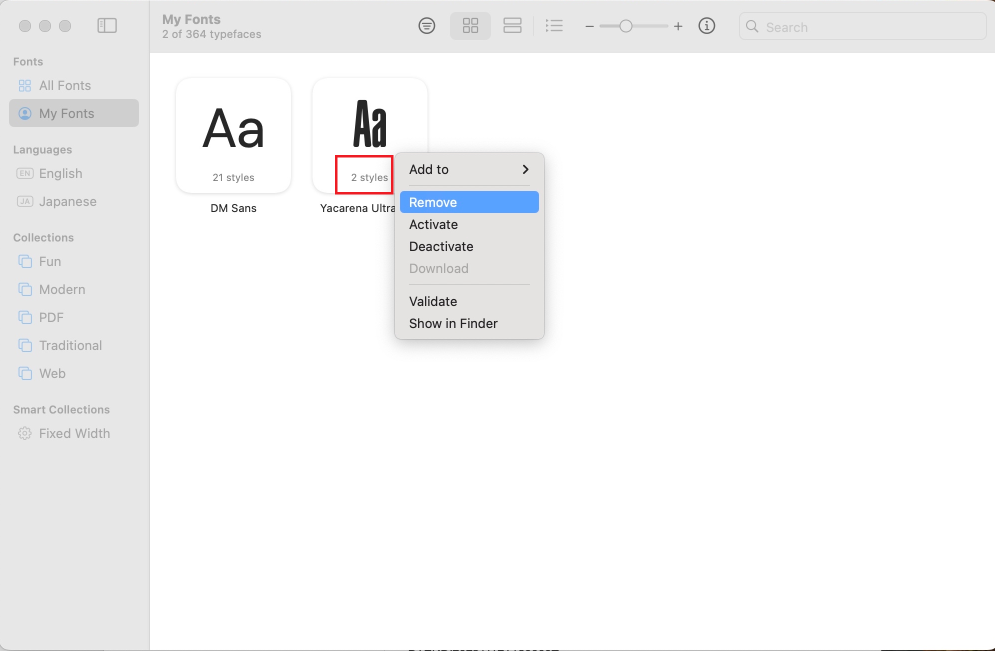This screenshot has width=995, height=651.
Task: Select the English language filter
Action: click(x=74, y=173)
